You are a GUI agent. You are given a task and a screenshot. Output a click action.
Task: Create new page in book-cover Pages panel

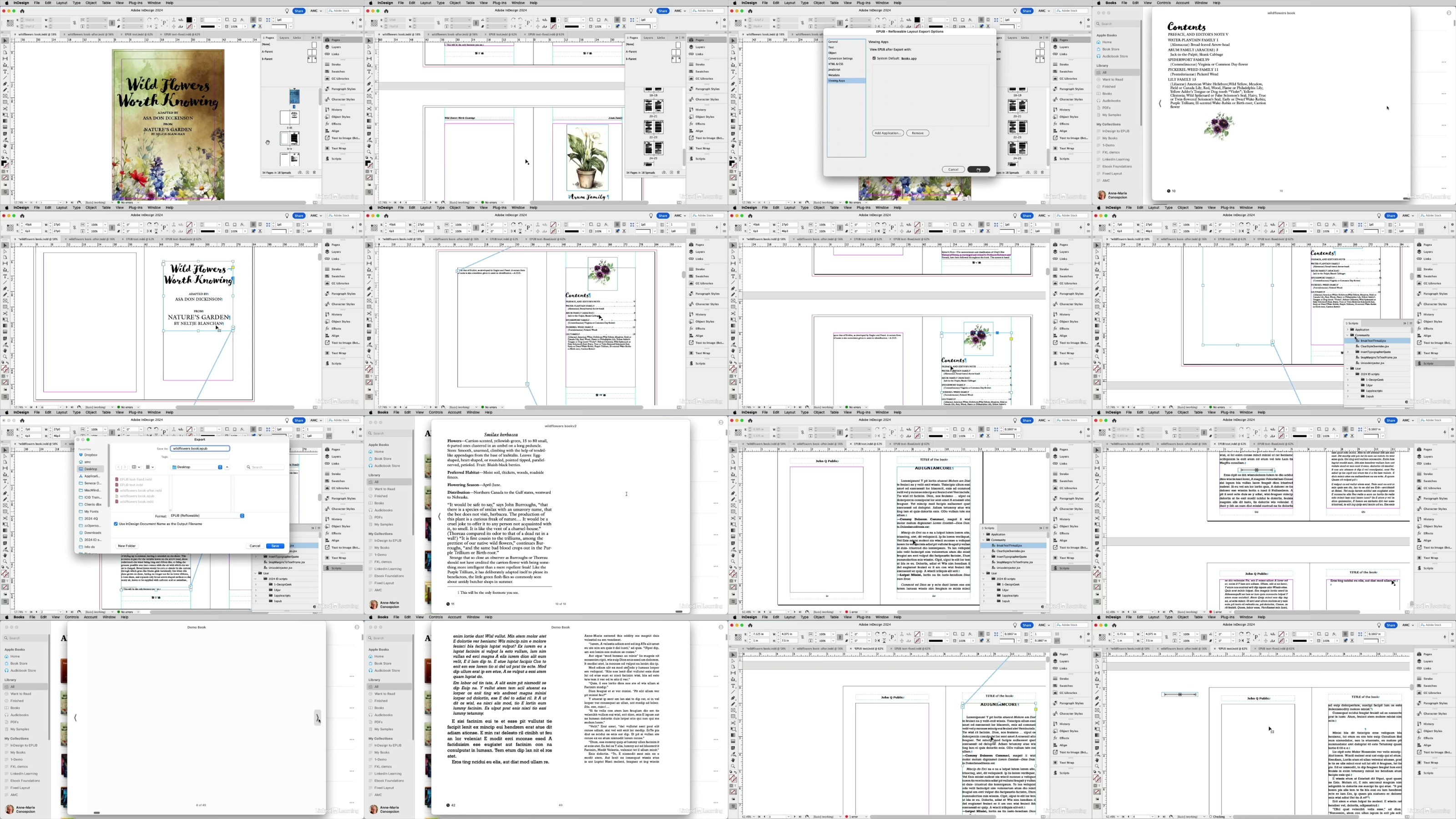(x=308, y=172)
